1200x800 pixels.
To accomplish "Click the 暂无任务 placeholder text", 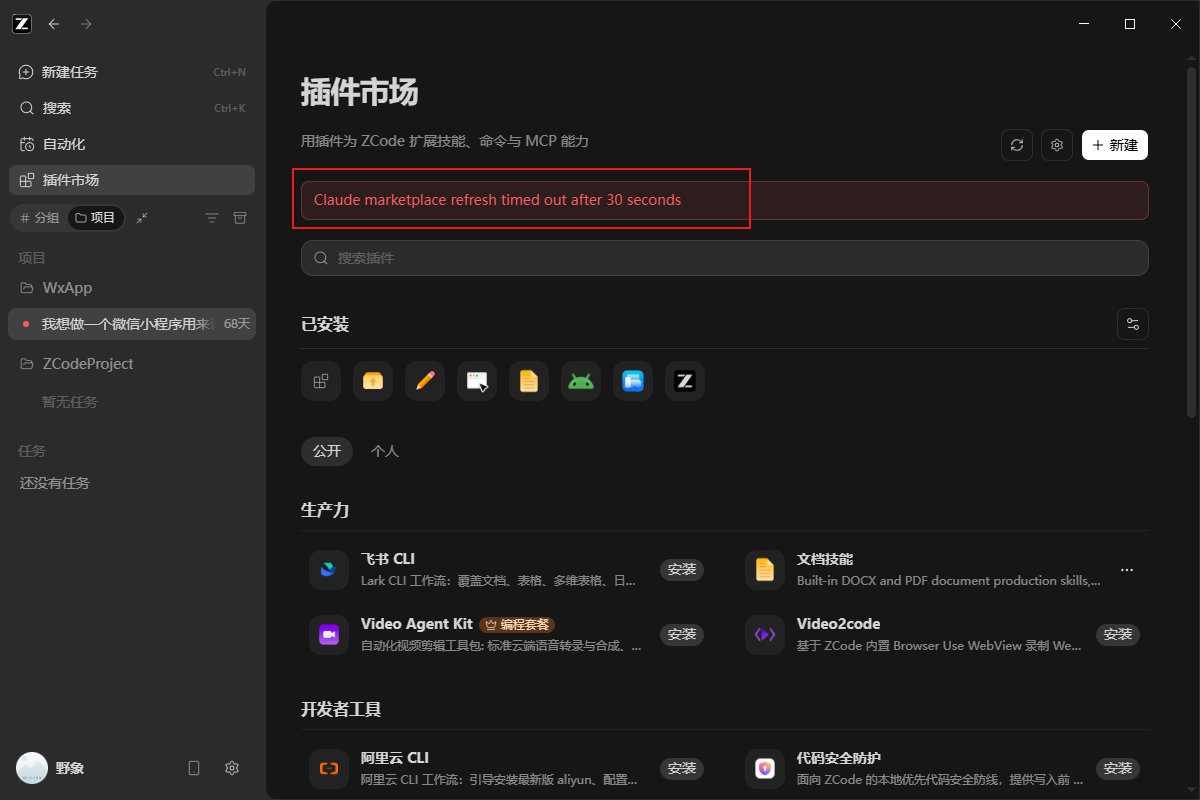I will point(70,402).
